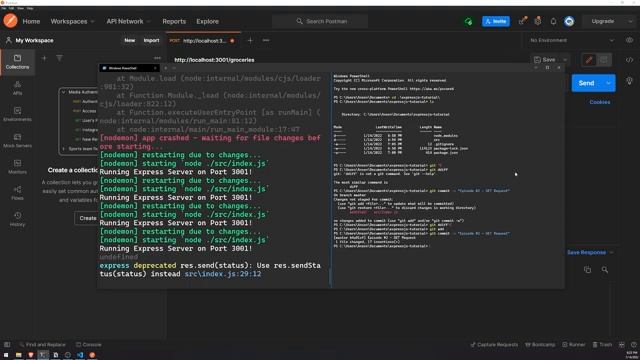Select the POST localhost request tab
Image resolution: width=640 pixels, height=360 pixels.
tap(203, 40)
